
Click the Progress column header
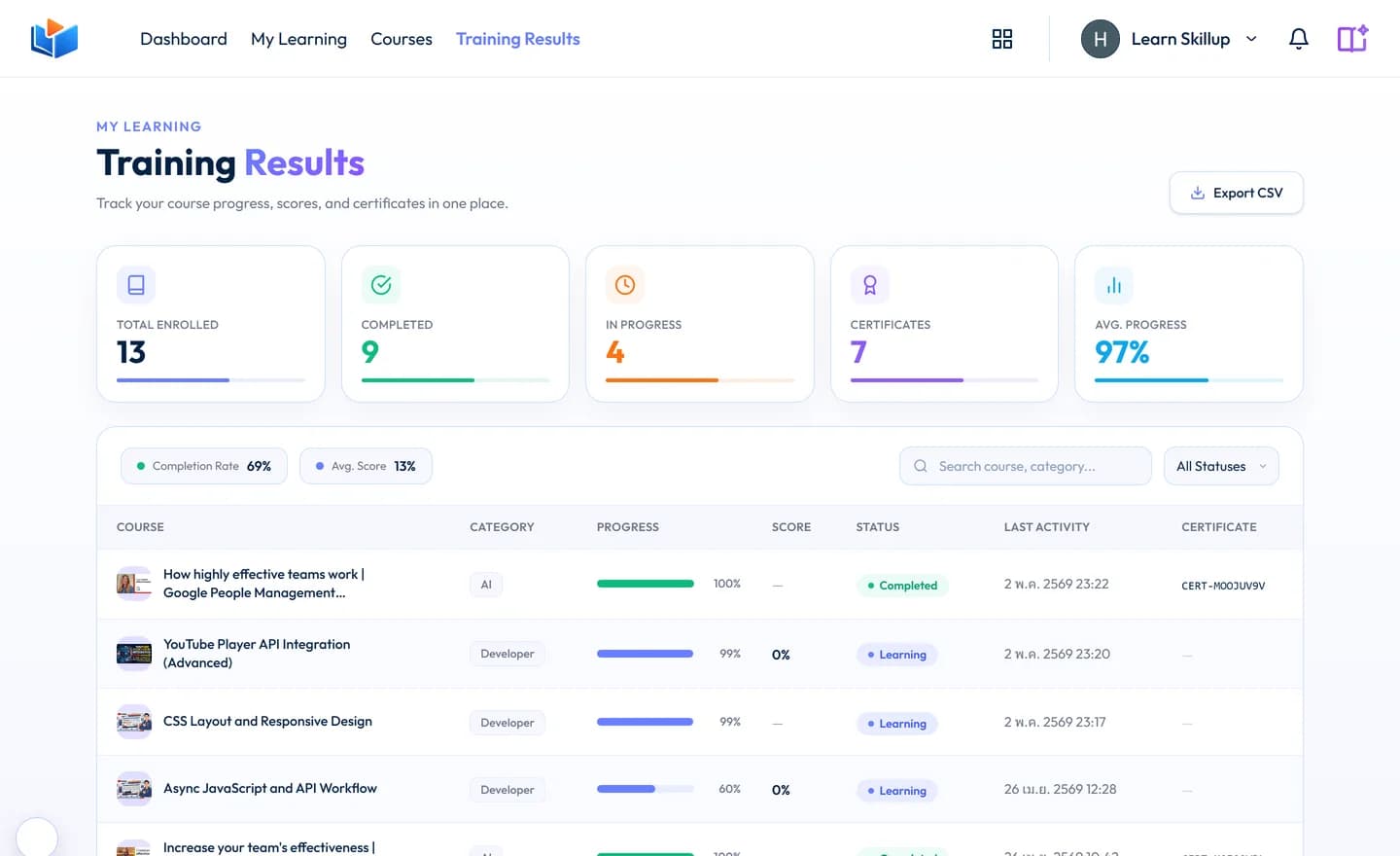point(628,527)
